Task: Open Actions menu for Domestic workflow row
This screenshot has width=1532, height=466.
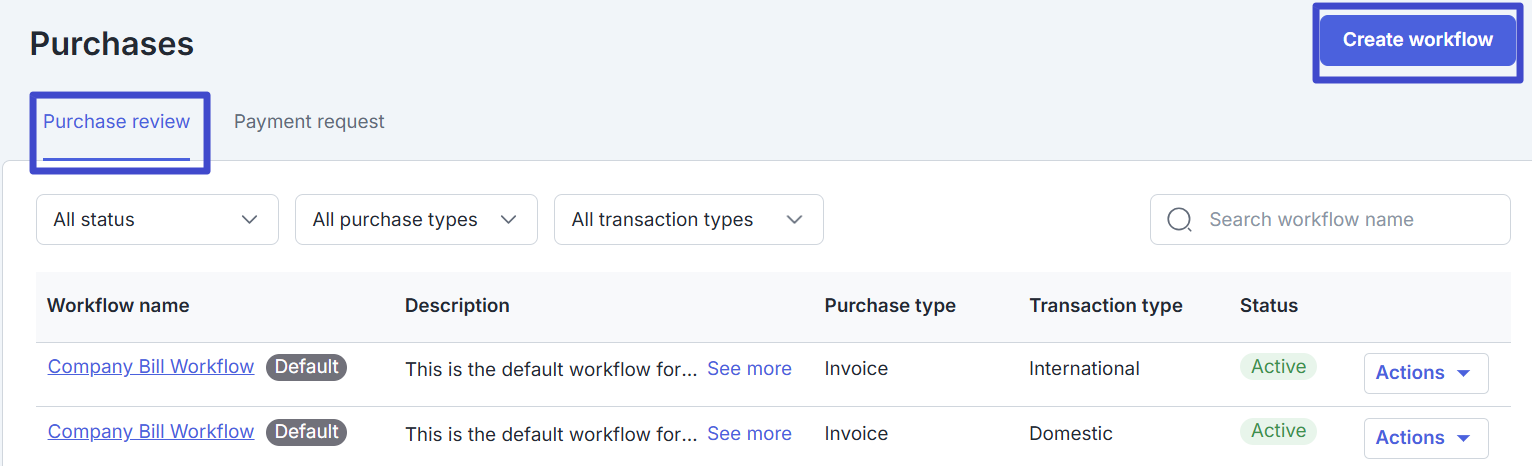Action: [1426, 438]
